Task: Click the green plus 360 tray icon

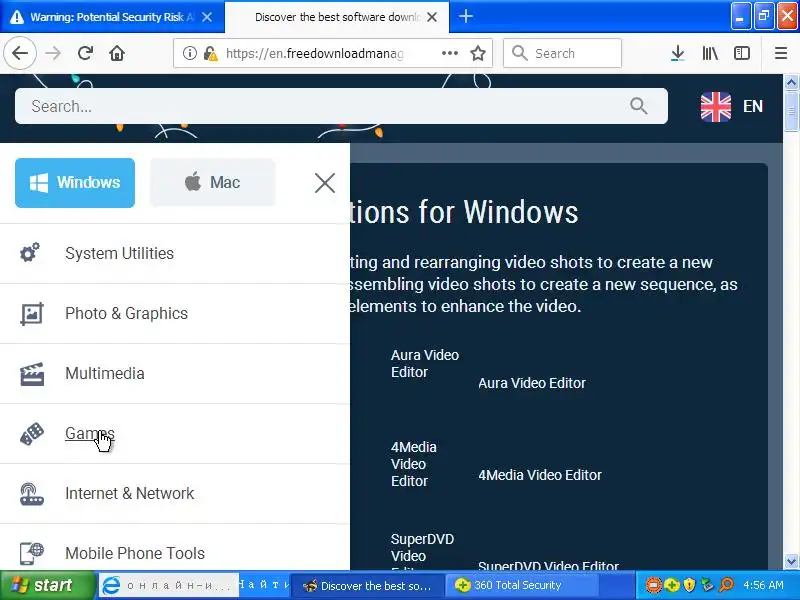Action: coord(671,585)
